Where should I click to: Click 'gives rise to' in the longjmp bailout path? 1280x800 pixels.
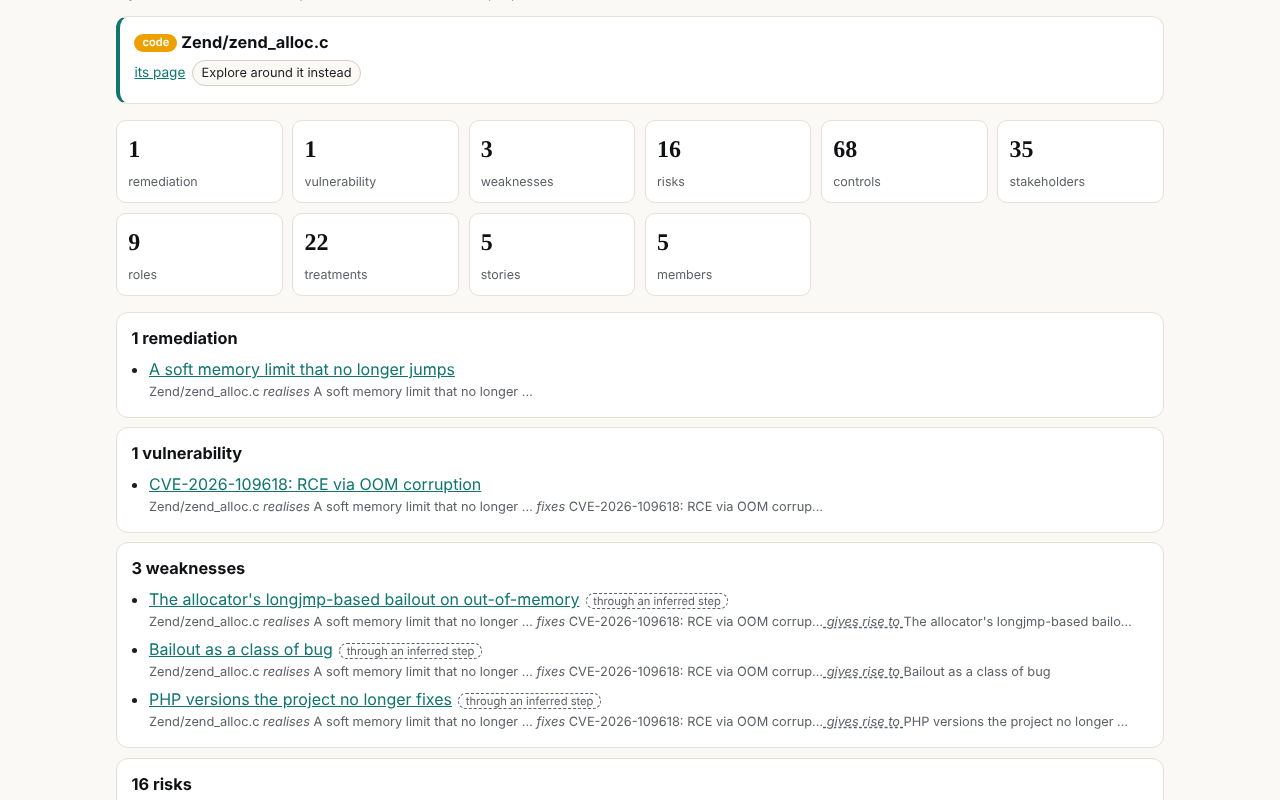[x=864, y=622]
